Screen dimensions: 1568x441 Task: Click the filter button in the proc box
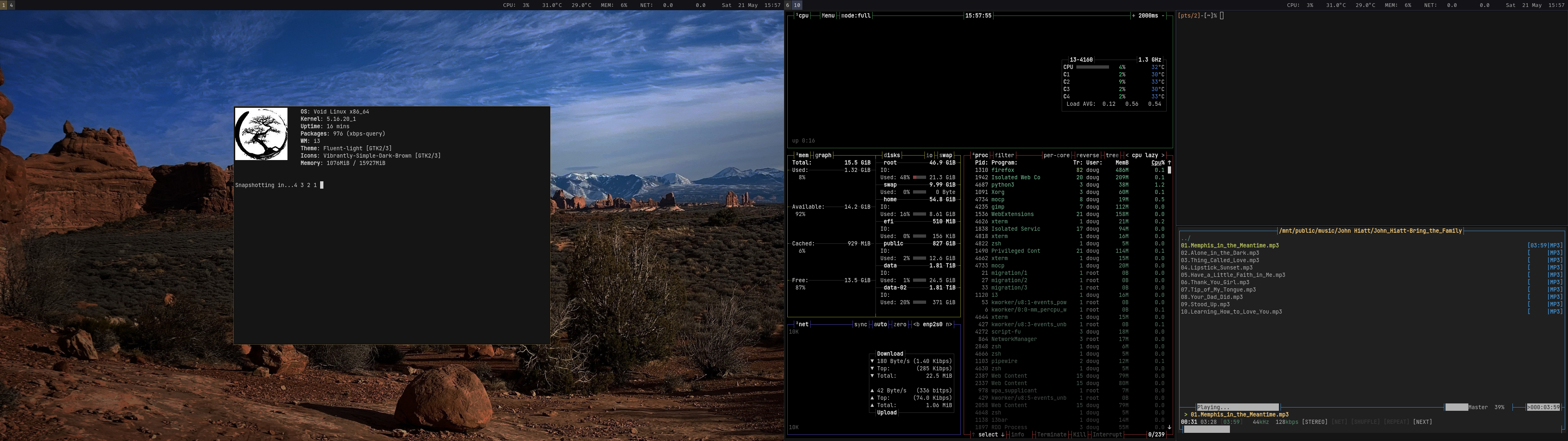[1004, 155]
